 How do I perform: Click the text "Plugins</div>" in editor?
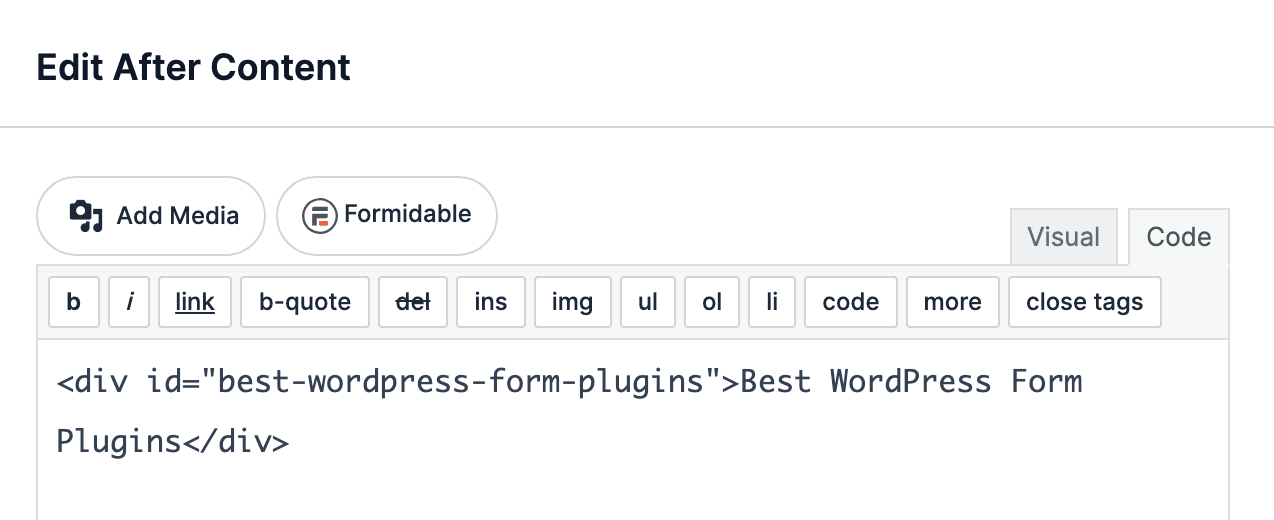tap(173, 442)
